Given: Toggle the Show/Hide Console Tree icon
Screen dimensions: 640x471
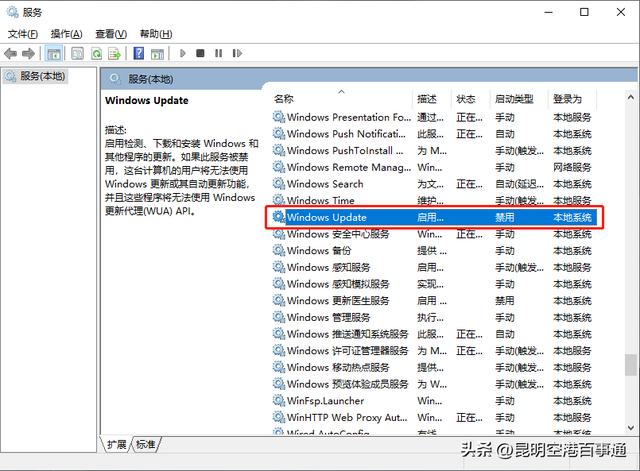Looking at the screenshot, I should [54, 53].
